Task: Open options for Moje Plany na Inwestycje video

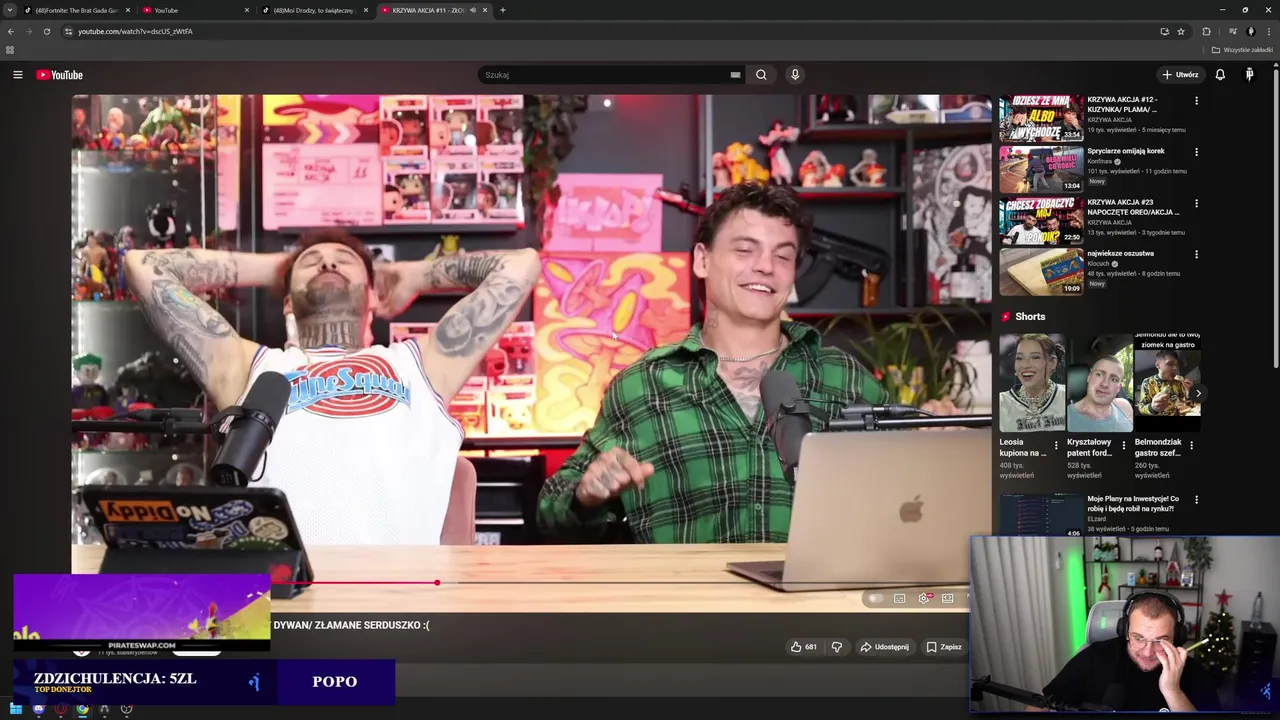Action: pos(1196,499)
